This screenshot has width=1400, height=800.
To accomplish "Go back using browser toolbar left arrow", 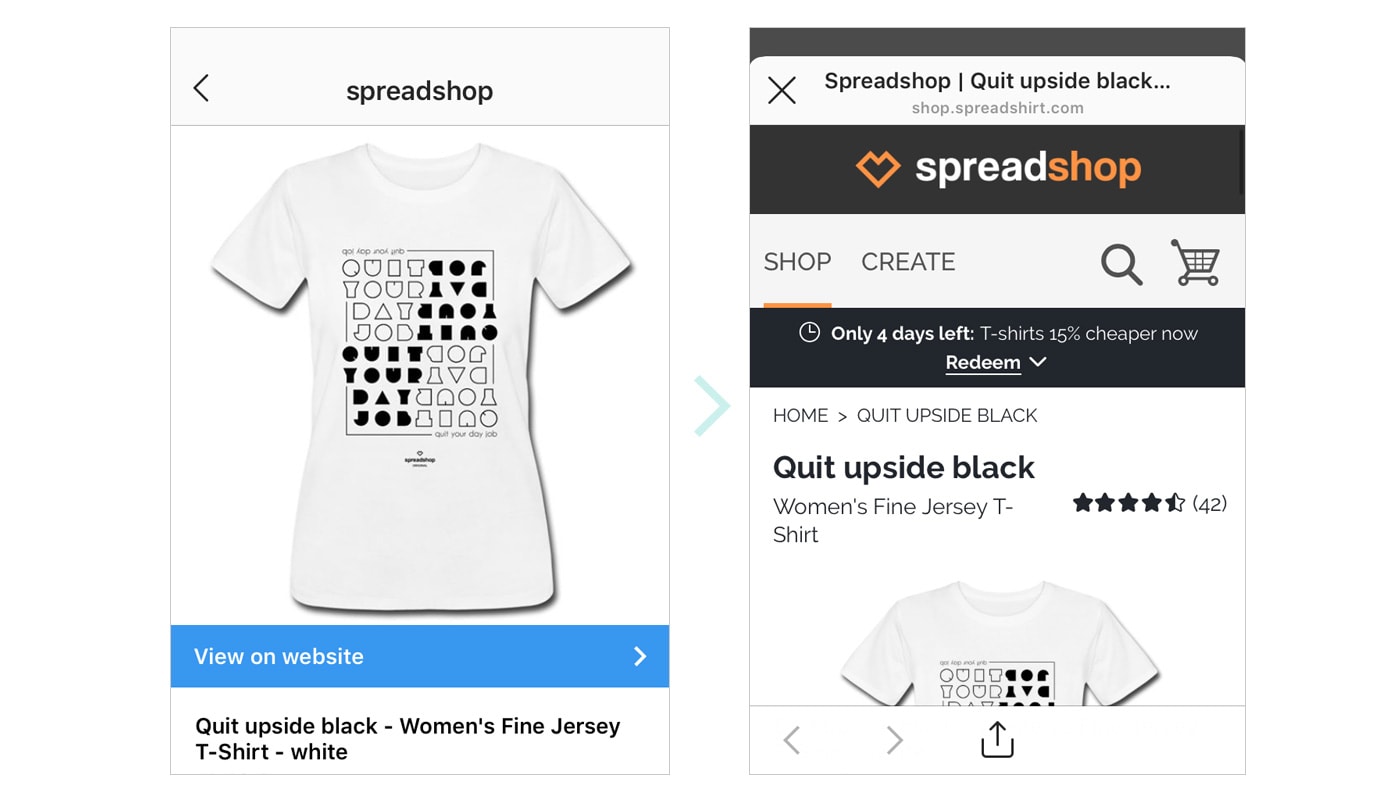I will [792, 740].
